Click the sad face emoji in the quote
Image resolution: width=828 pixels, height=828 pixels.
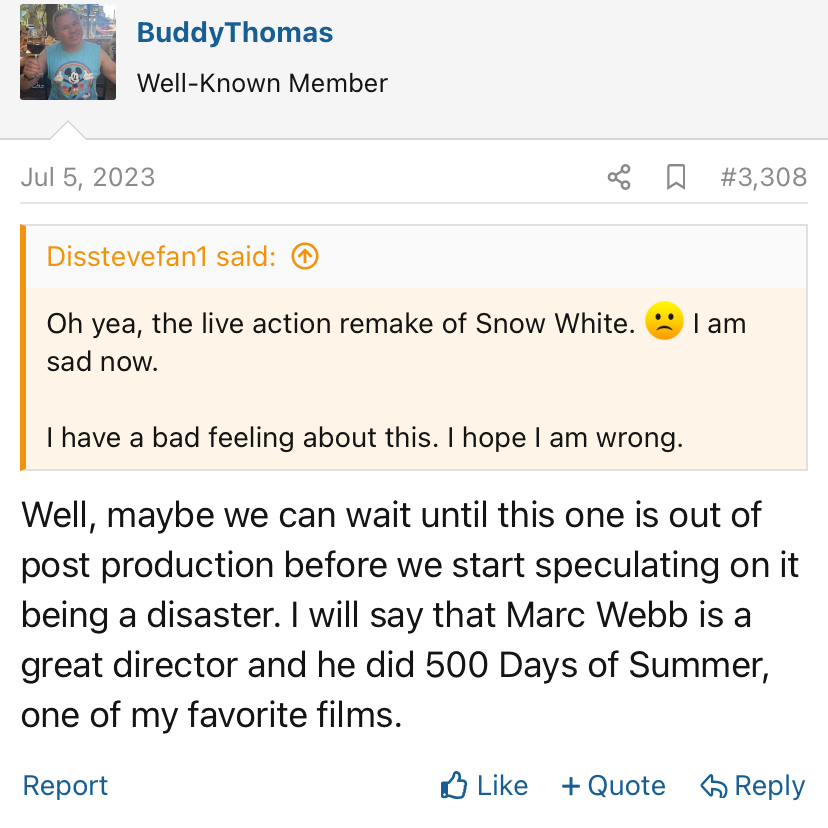pyautogui.click(x=664, y=323)
